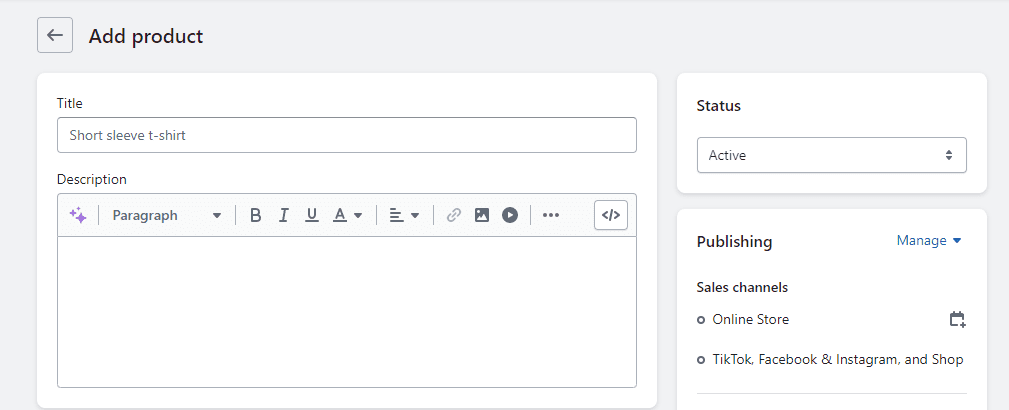Select the Online Store sales channel
Screen dimensions: 1009x410
click(x=750, y=319)
